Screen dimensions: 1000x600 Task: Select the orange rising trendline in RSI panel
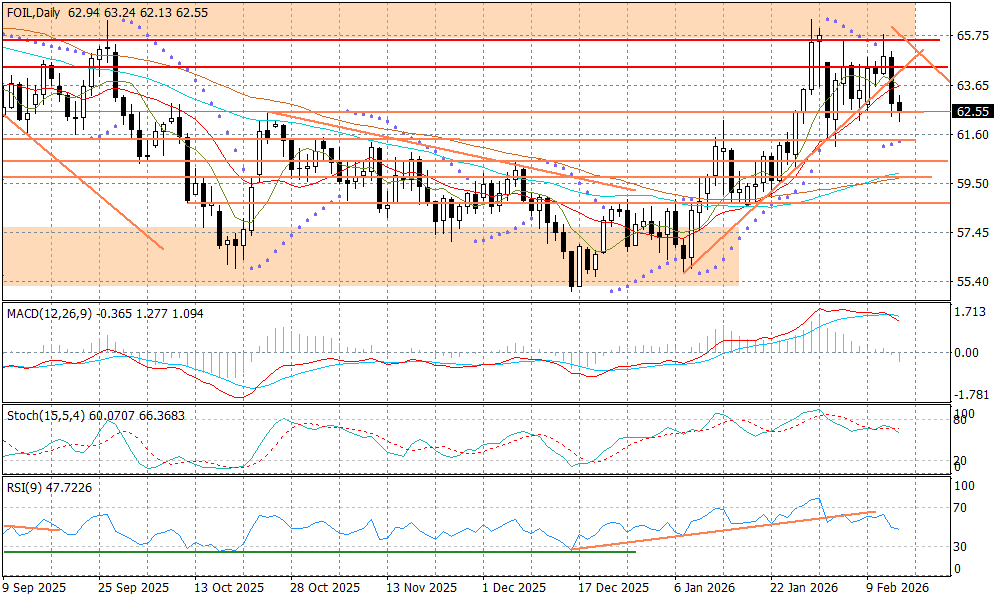pos(720,530)
